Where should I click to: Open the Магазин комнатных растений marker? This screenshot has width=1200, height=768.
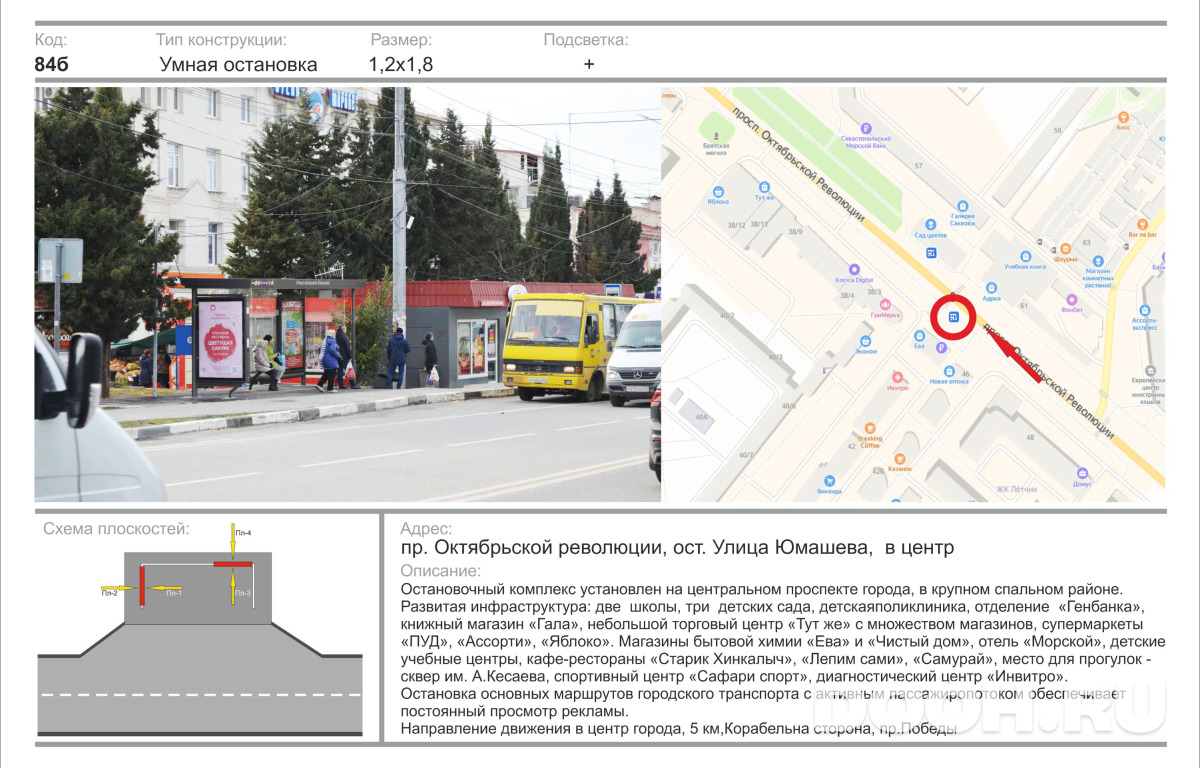click(1097, 260)
